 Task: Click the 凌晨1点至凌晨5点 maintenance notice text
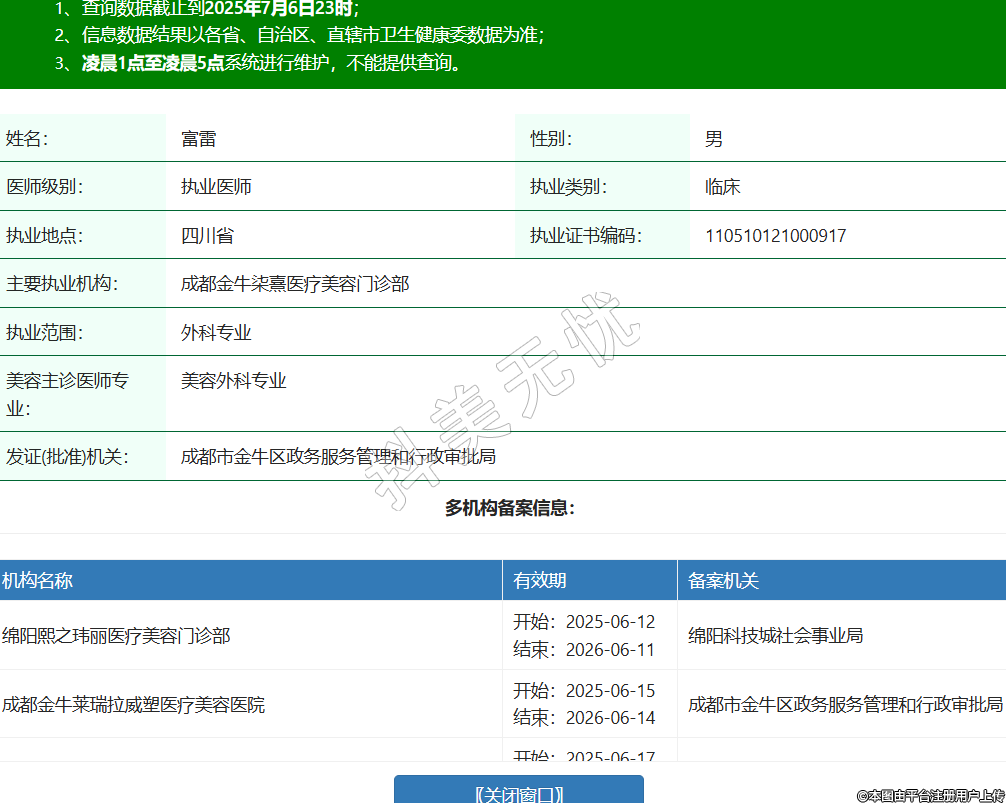point(152,64)
